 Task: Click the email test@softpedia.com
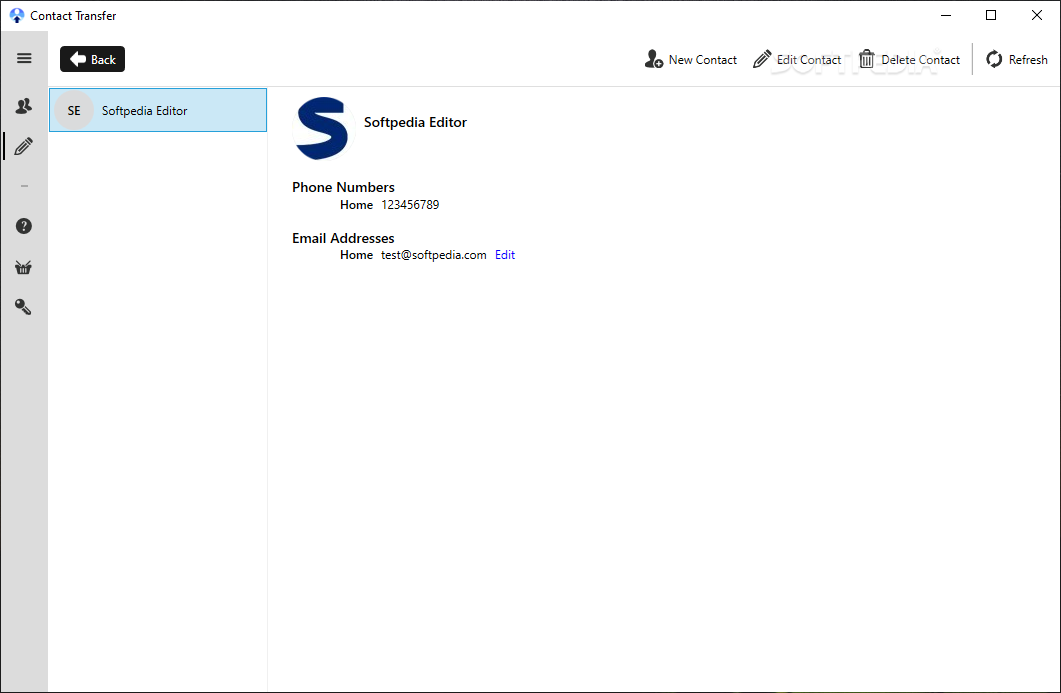434,255
